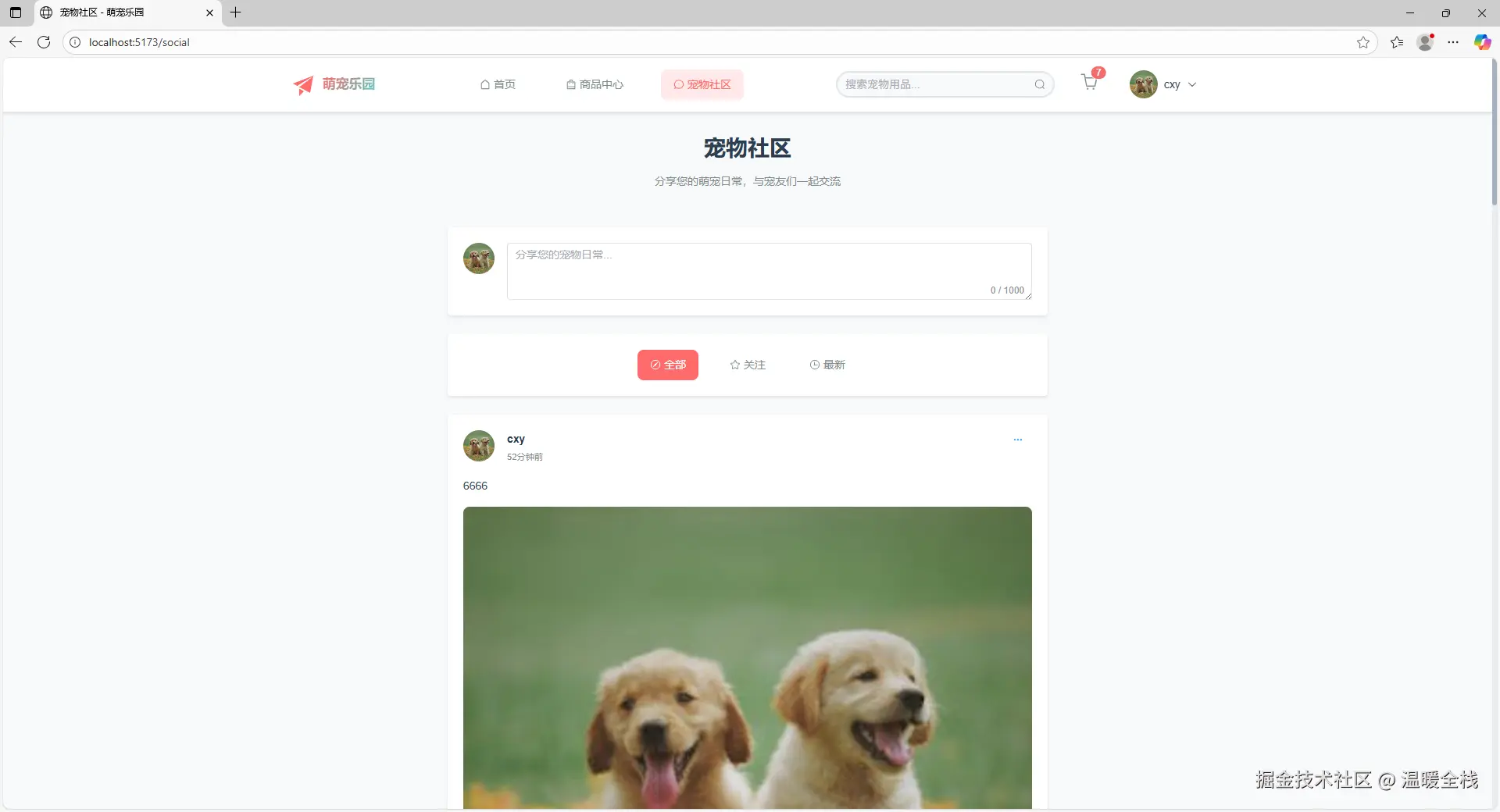Click the user avatar in the top navigation
Viewport: 1500px width, 812px height.
point(1143,84)
